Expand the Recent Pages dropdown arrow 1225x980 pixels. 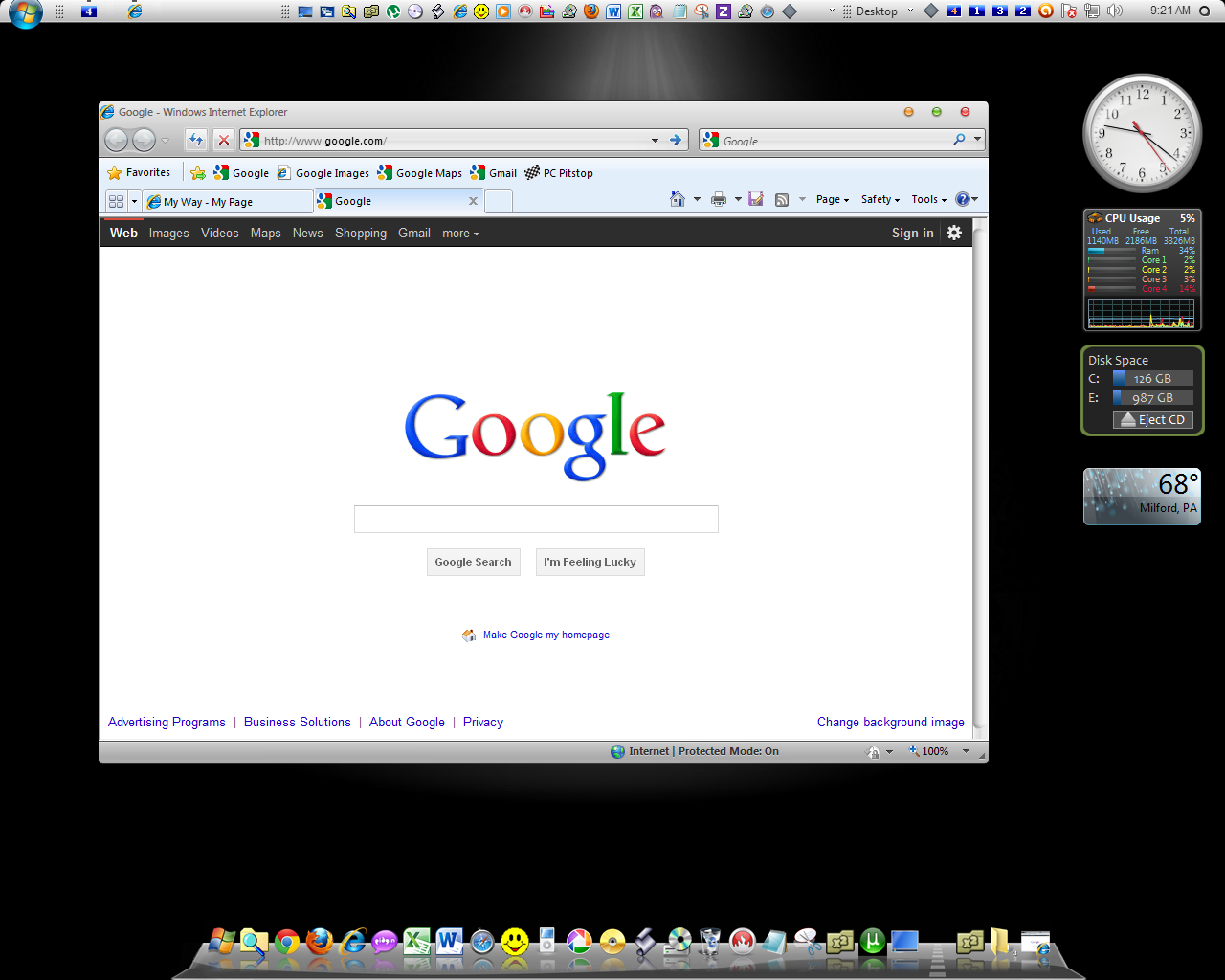pos(165,141)
